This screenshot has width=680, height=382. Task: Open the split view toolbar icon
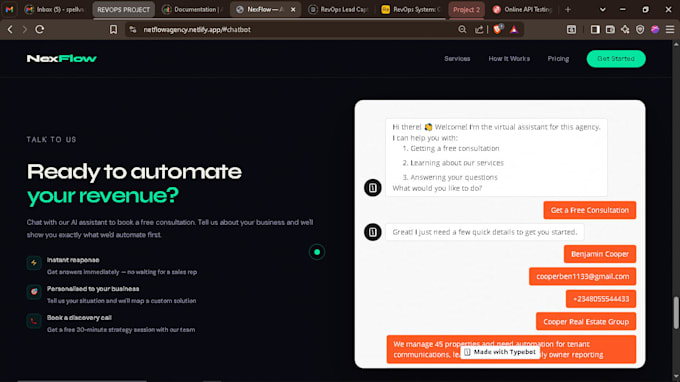coord(572,29)
